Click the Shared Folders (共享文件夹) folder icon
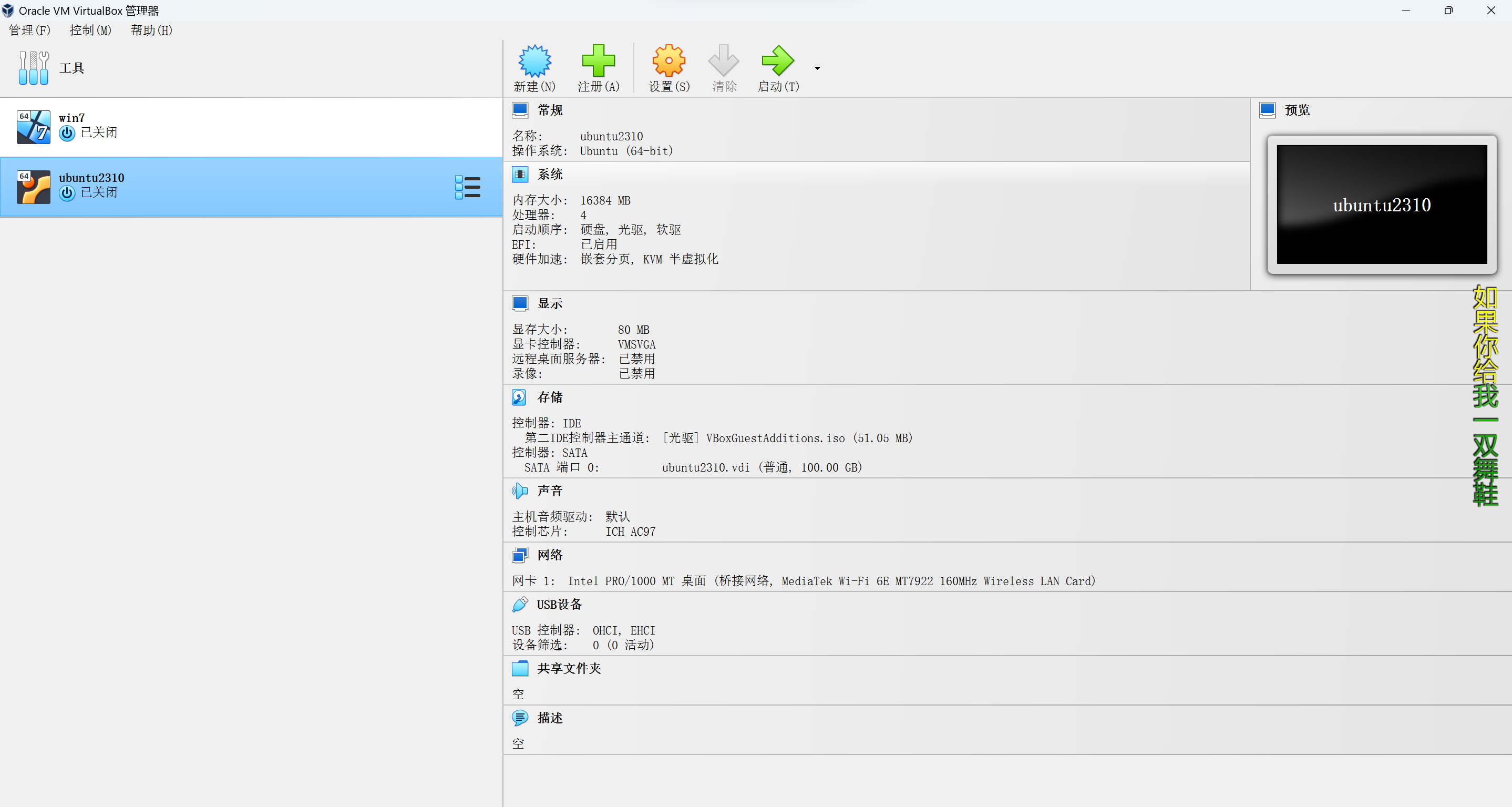The height and width of the screenshot is (807, 1512). pyautogui.click(x=520, y=668)
